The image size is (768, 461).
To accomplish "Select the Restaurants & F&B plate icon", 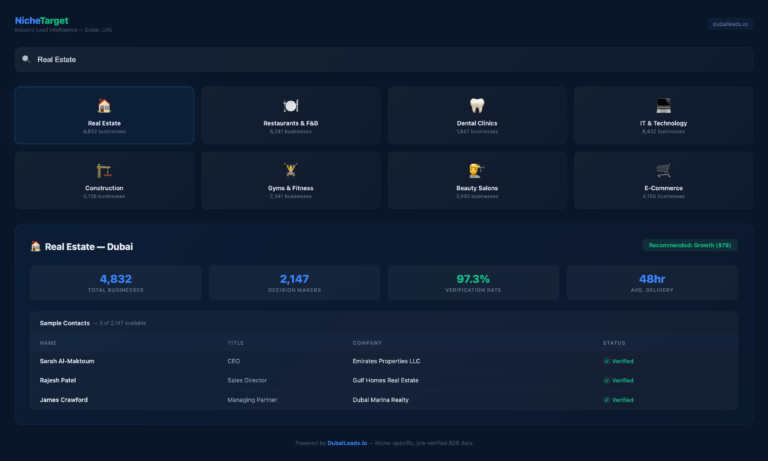I will click(x=290, y=106).
